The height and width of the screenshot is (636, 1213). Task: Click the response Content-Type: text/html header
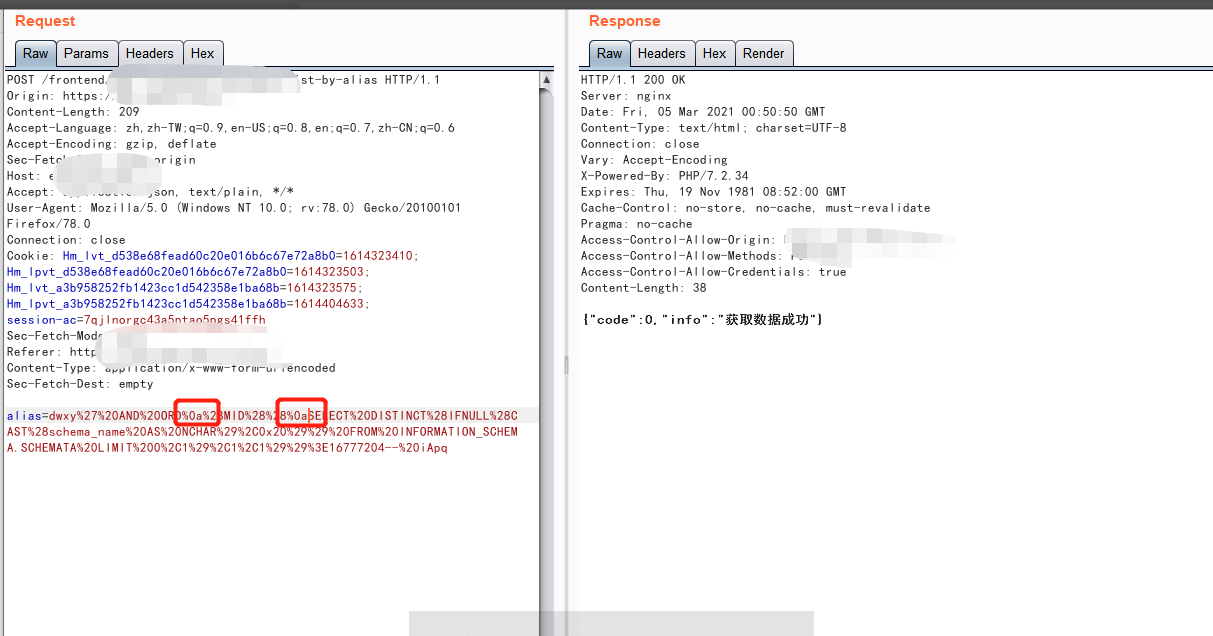coord(713,128)
